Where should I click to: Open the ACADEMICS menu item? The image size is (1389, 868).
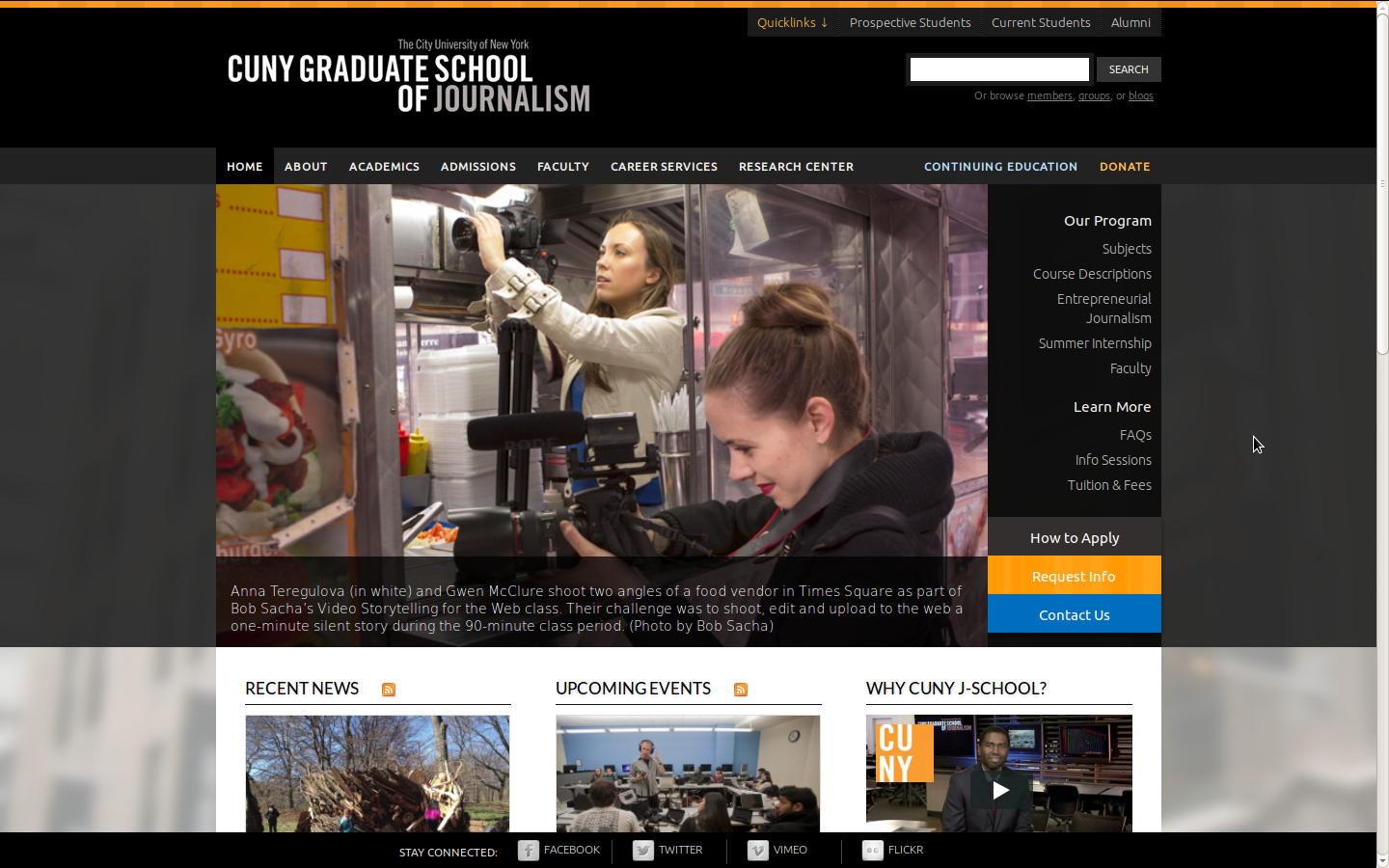click(384, 166)
